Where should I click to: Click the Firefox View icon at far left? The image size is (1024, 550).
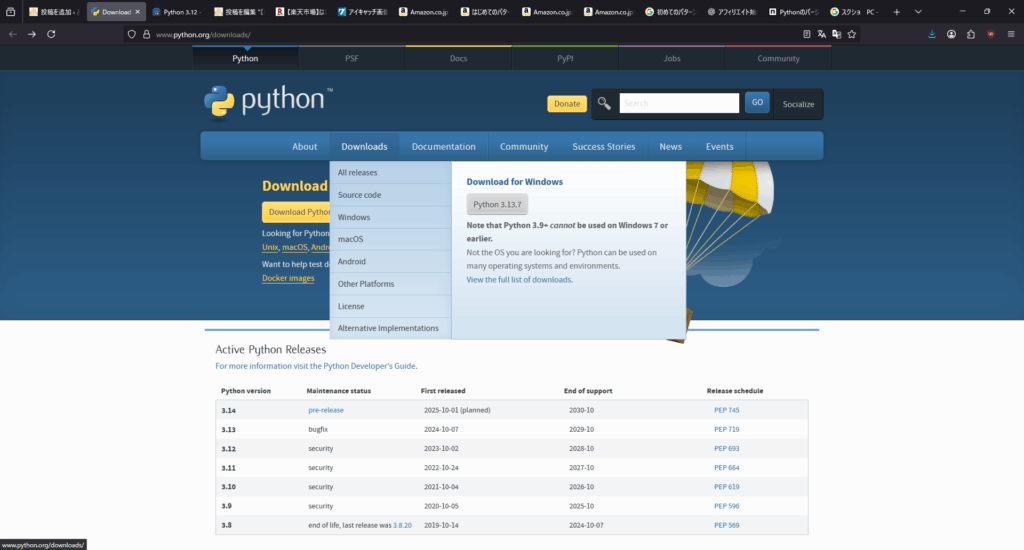pos(10,12)
